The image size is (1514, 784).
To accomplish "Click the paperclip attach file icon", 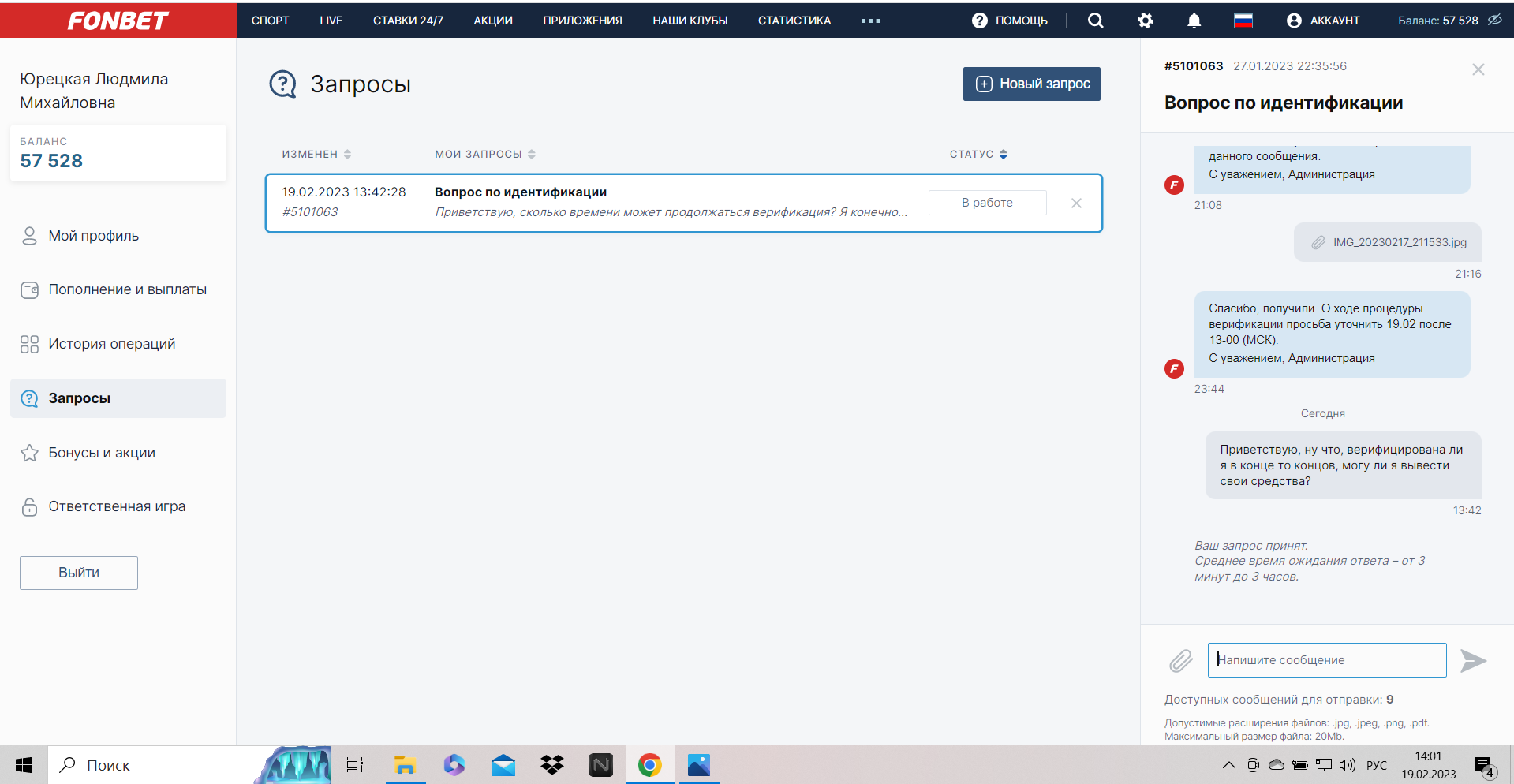I will (1180, 660).
